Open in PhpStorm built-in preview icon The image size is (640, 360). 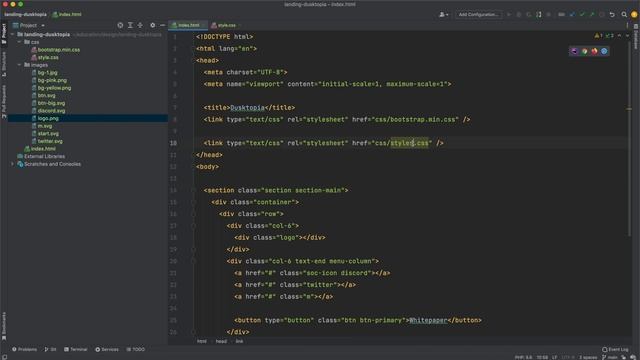coord(575,51)
